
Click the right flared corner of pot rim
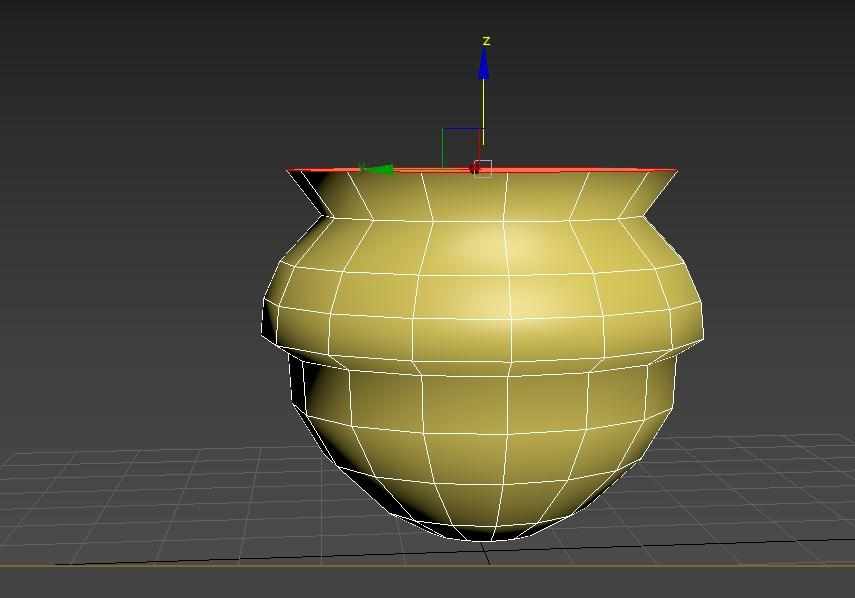pos(676,173)
